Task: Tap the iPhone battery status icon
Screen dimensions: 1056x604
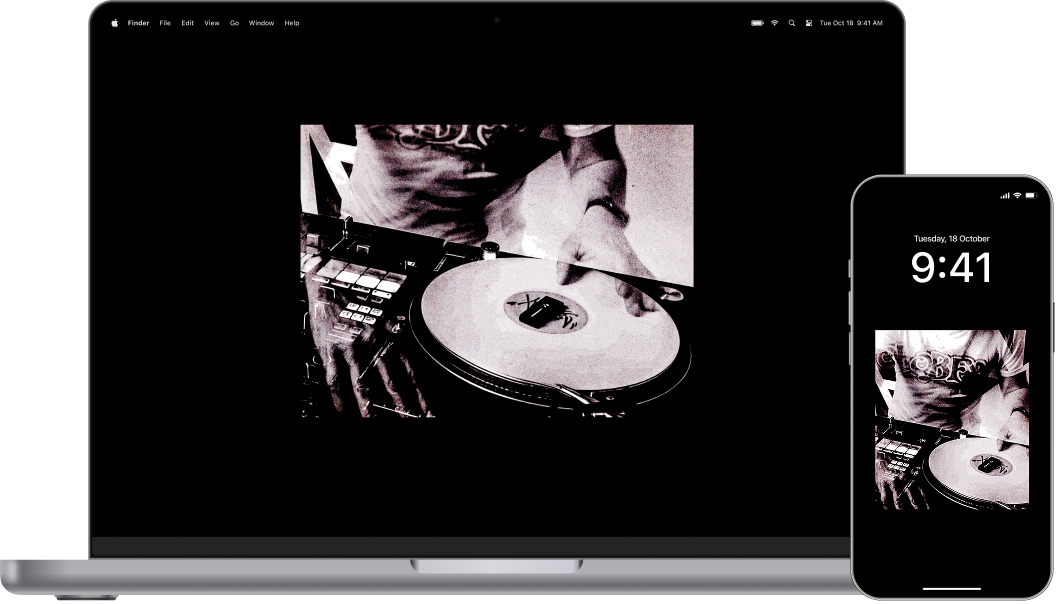Action: pyautogui.click(x=1030, y=195)
